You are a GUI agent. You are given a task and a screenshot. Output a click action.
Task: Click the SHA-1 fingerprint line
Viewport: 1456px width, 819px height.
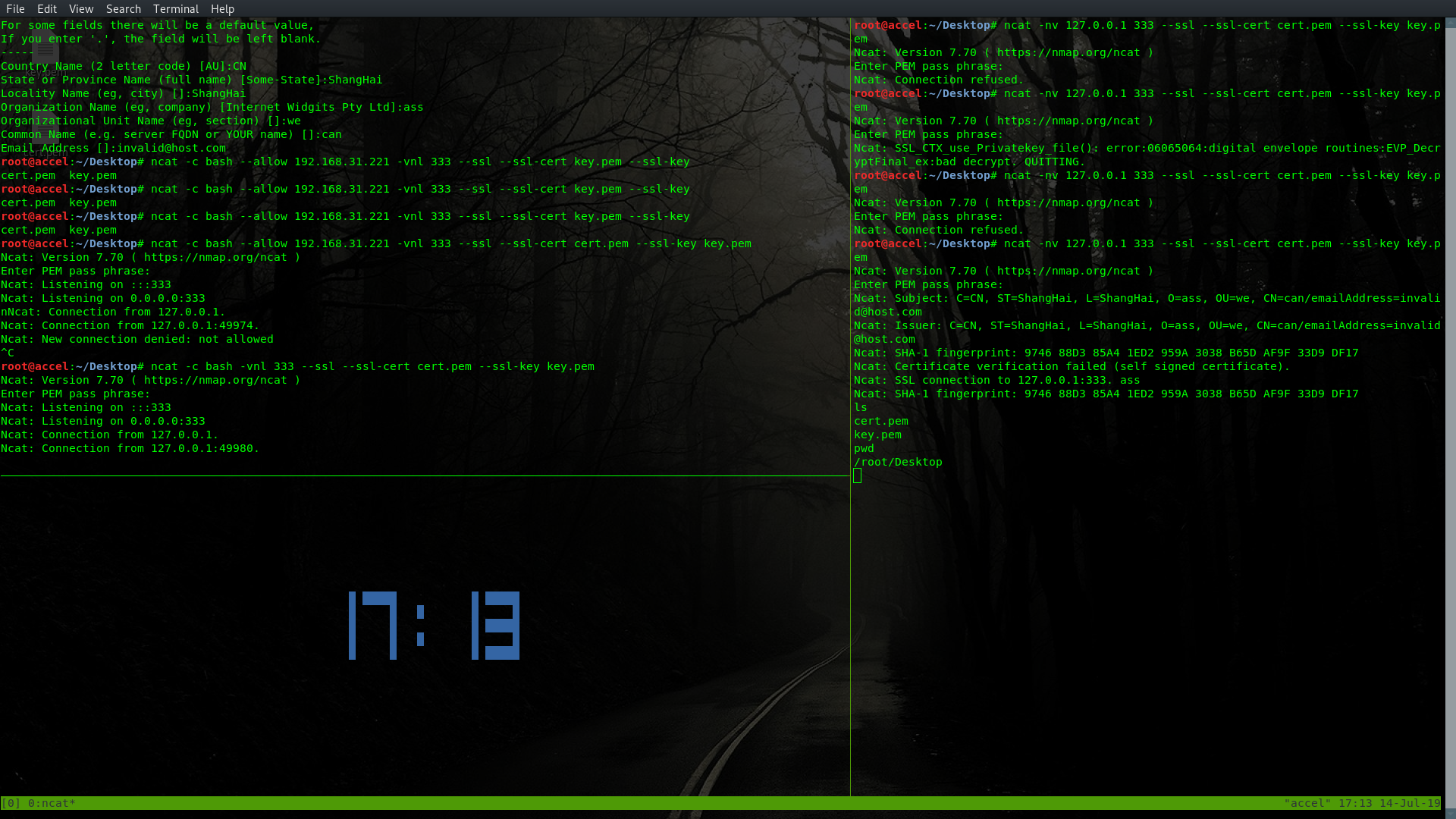[1106, 353]
